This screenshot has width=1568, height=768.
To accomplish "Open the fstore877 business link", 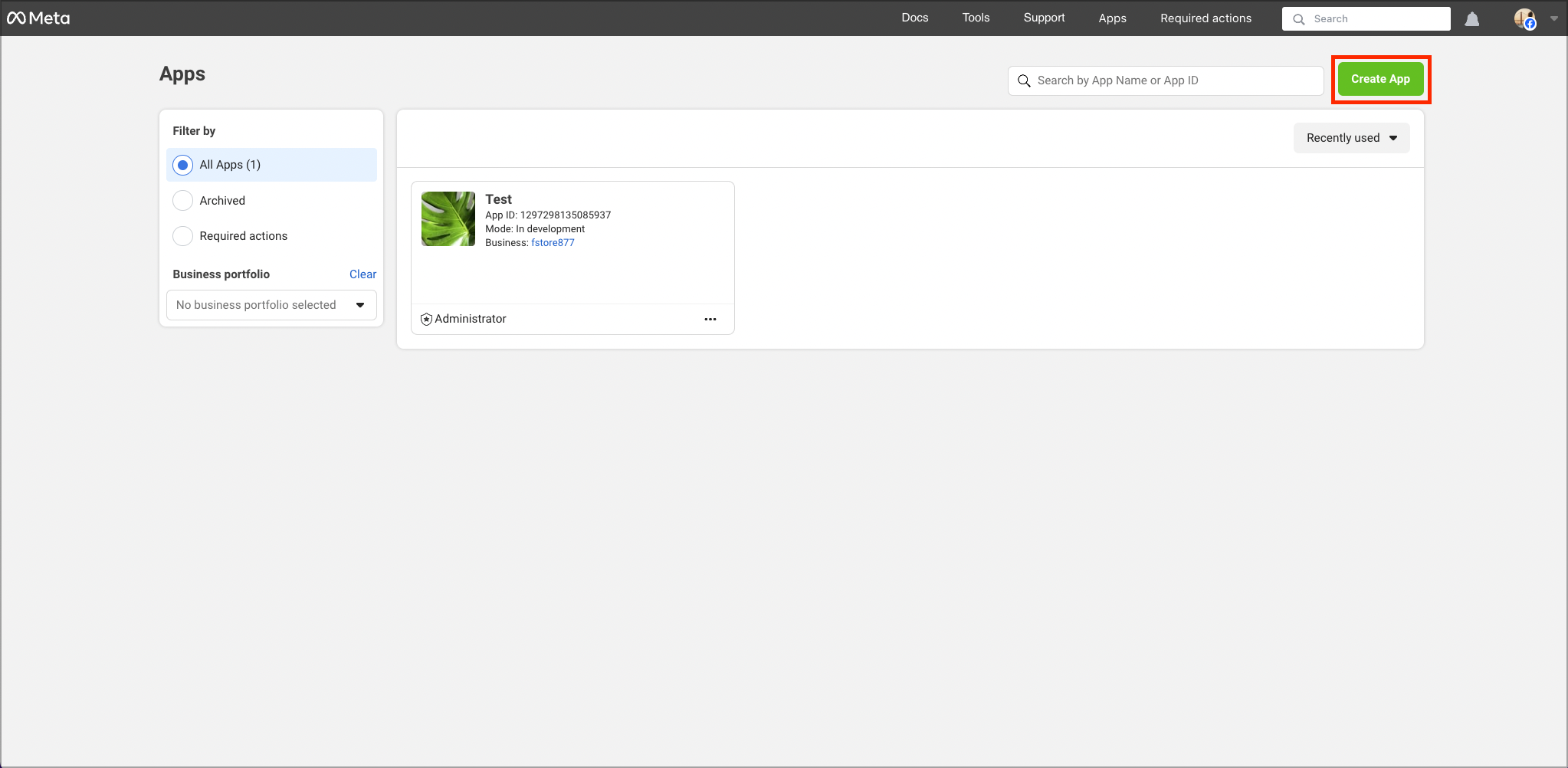I will point(553,243).
